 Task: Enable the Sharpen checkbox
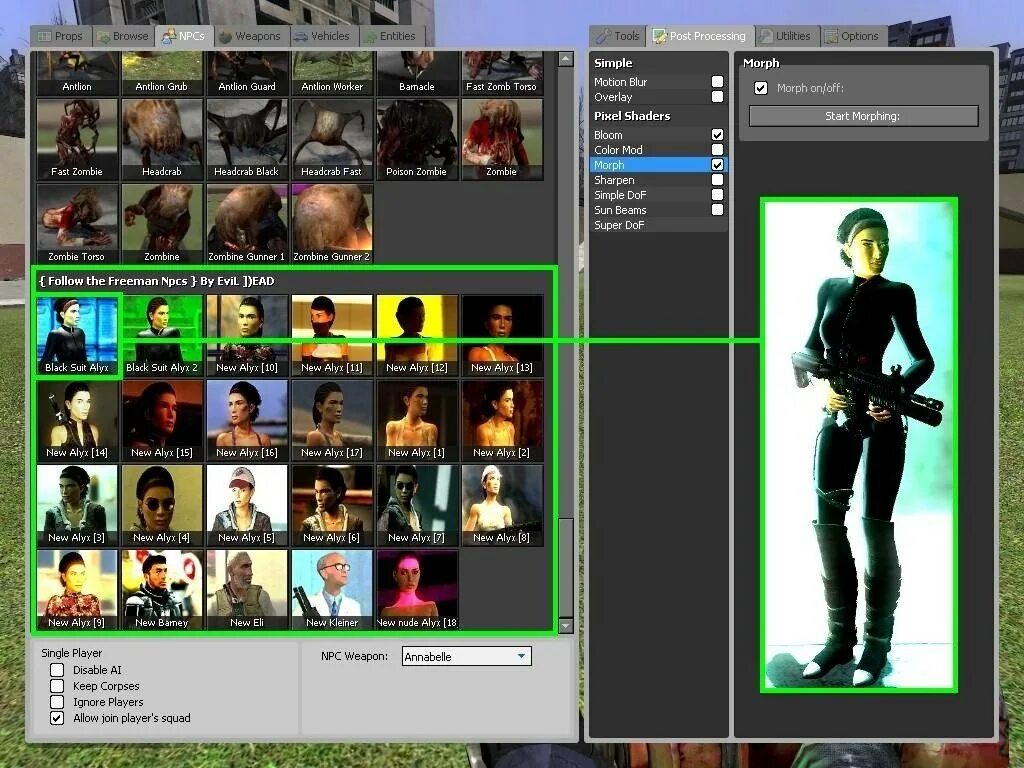[x=717, y=180]
